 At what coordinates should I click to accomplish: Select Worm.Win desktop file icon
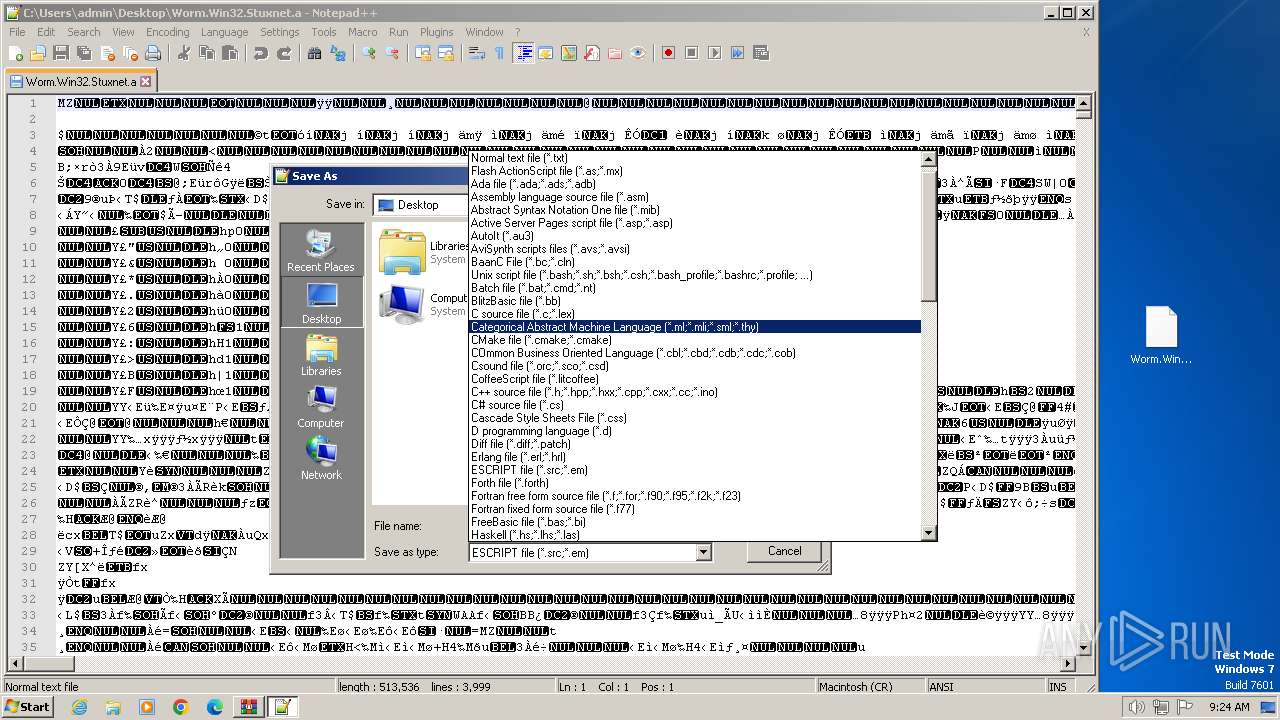pyautogui.click(x=1161, y=335)
